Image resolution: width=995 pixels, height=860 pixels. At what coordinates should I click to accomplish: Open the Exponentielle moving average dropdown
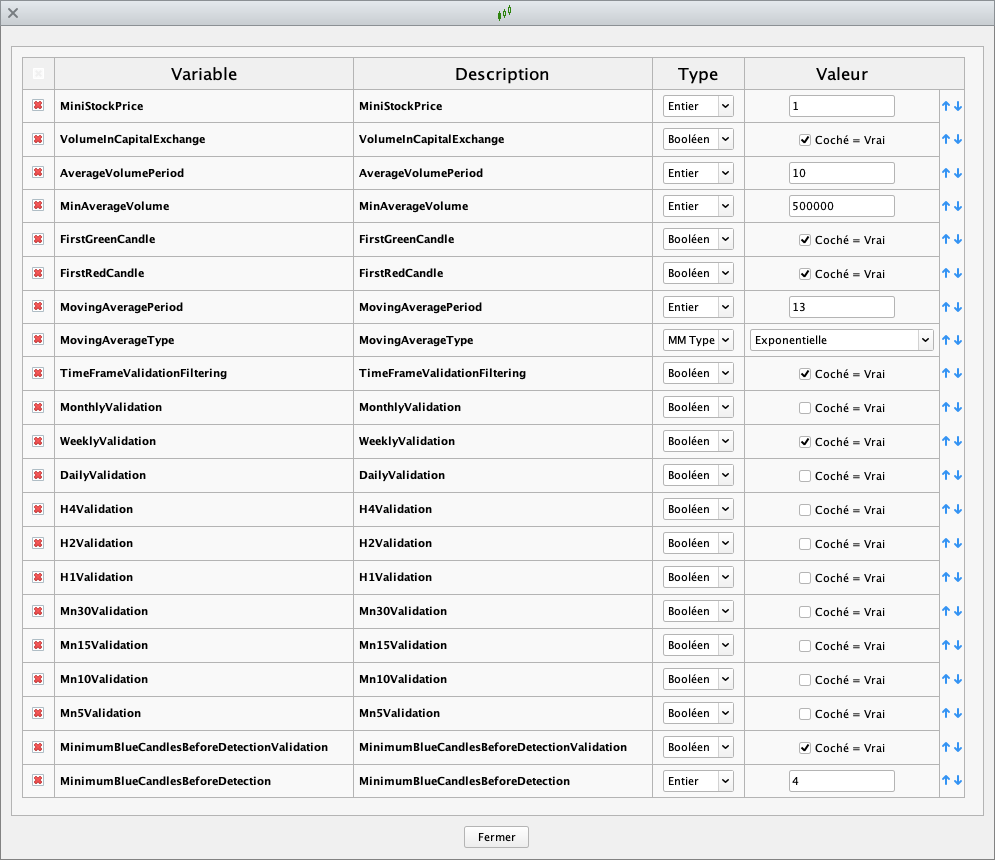(841, 340)
